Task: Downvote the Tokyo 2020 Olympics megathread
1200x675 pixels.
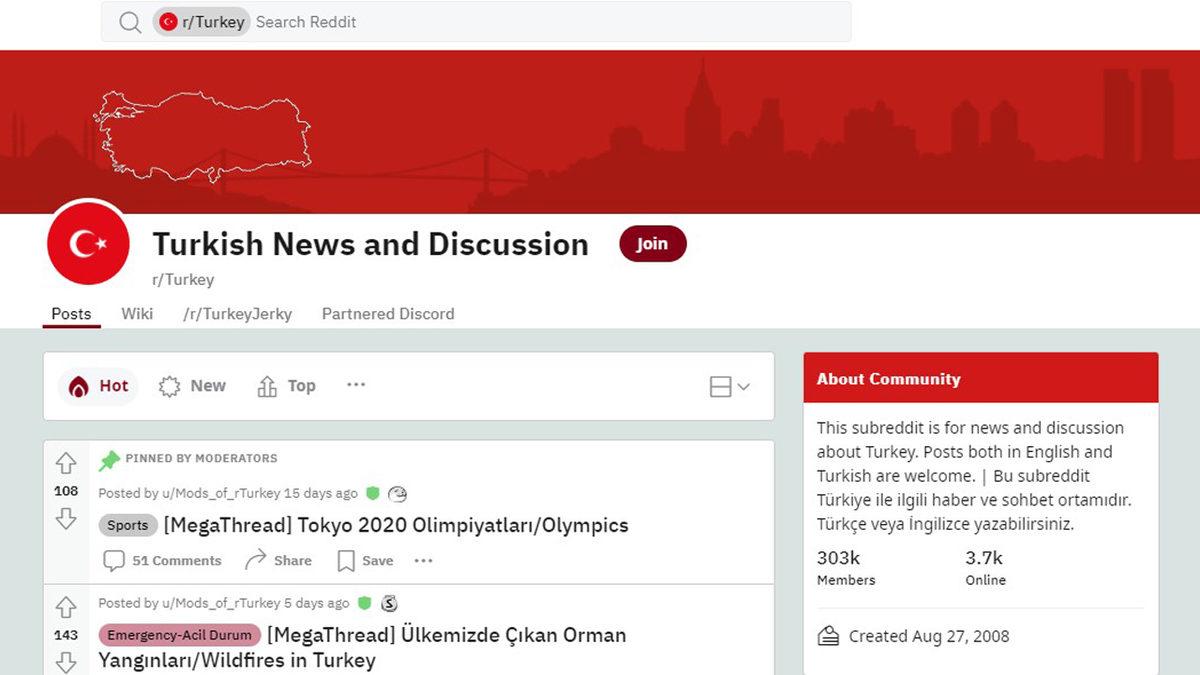Action: coord(66,518)
